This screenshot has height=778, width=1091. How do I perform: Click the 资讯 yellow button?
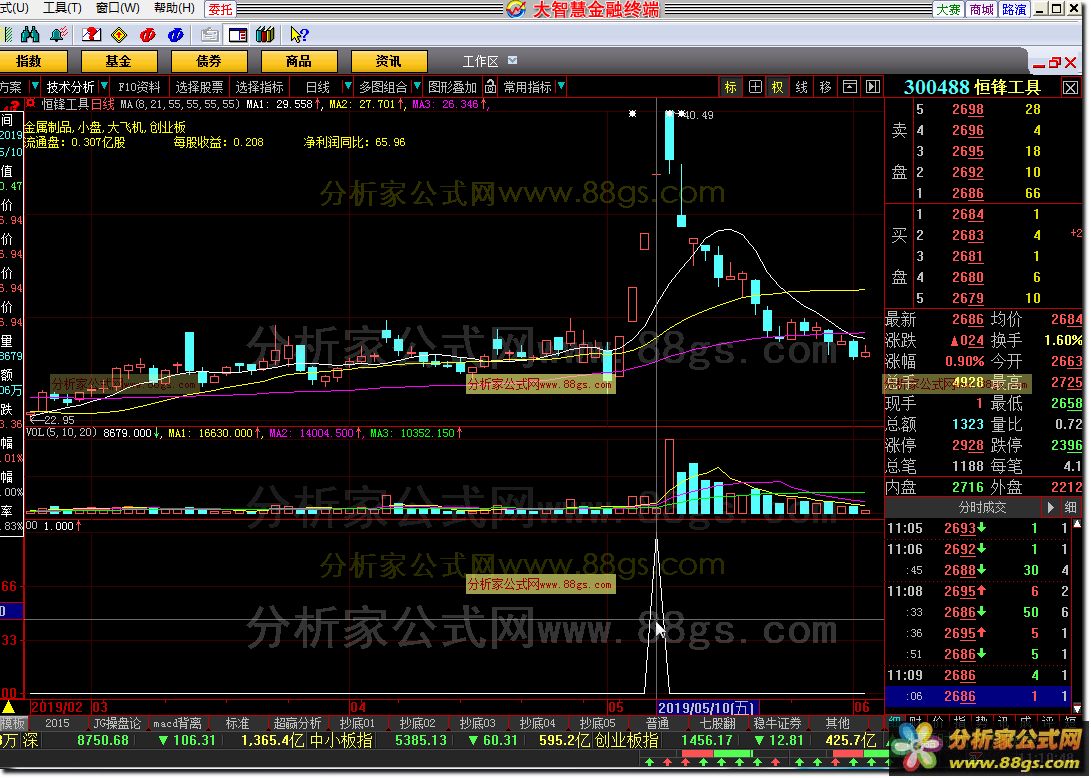(388, 61)
